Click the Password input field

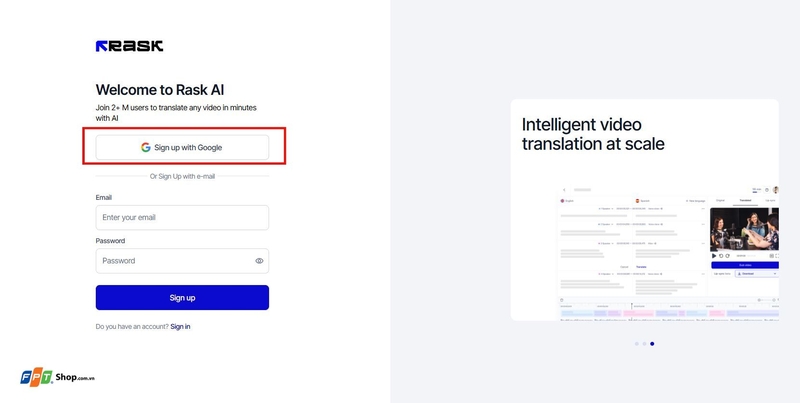click(175, 261)
